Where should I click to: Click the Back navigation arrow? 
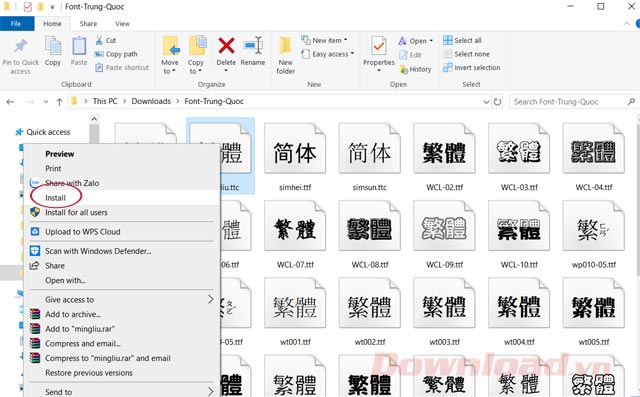11,102
